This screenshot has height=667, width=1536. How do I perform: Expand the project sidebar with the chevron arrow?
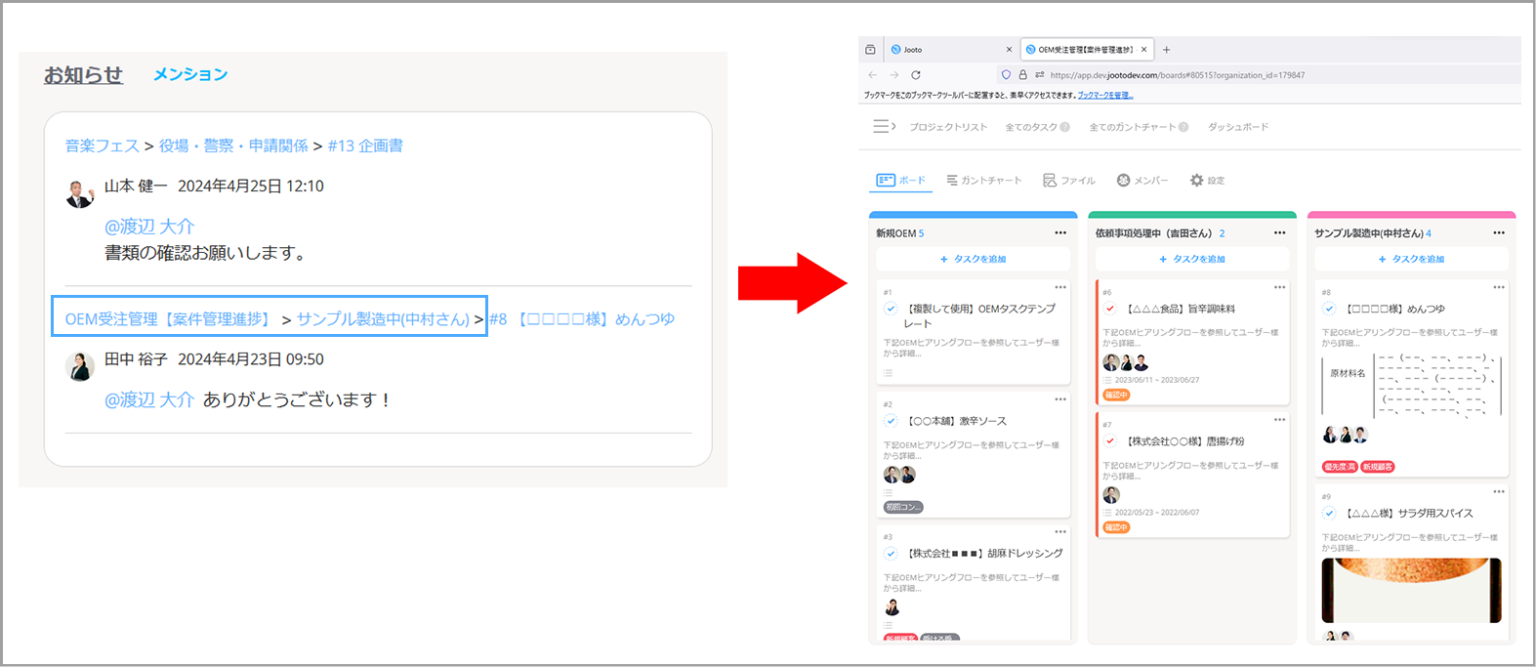895,126
